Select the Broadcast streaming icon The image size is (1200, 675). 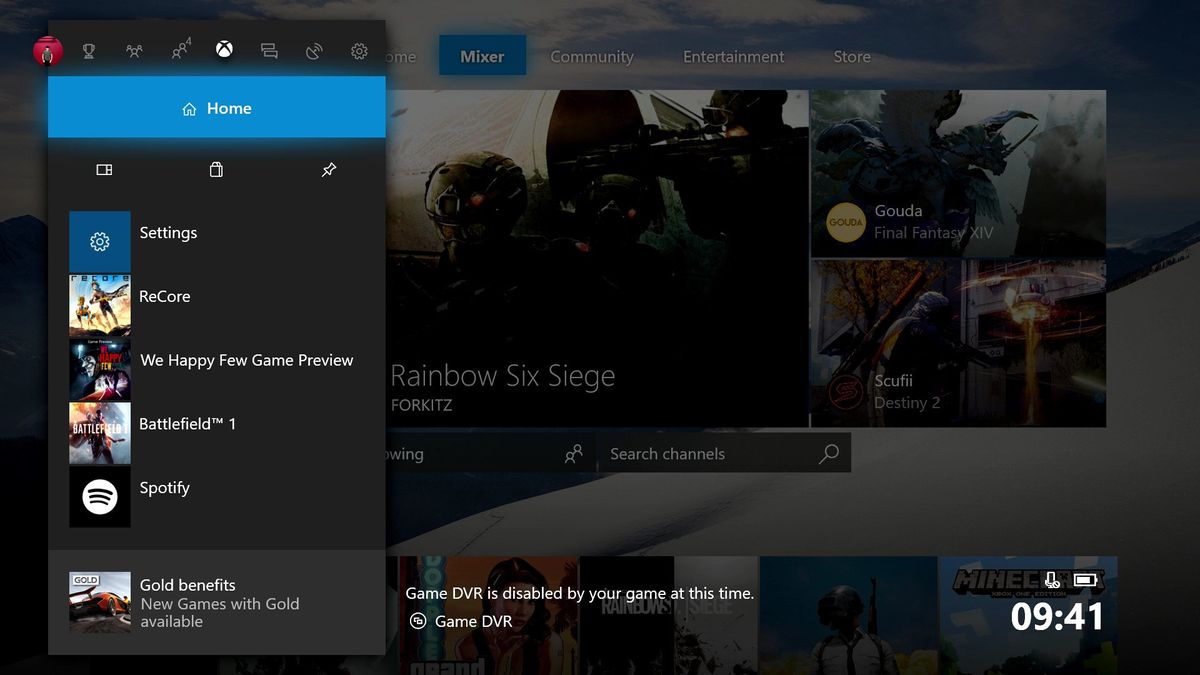click(x=314, y=50)
